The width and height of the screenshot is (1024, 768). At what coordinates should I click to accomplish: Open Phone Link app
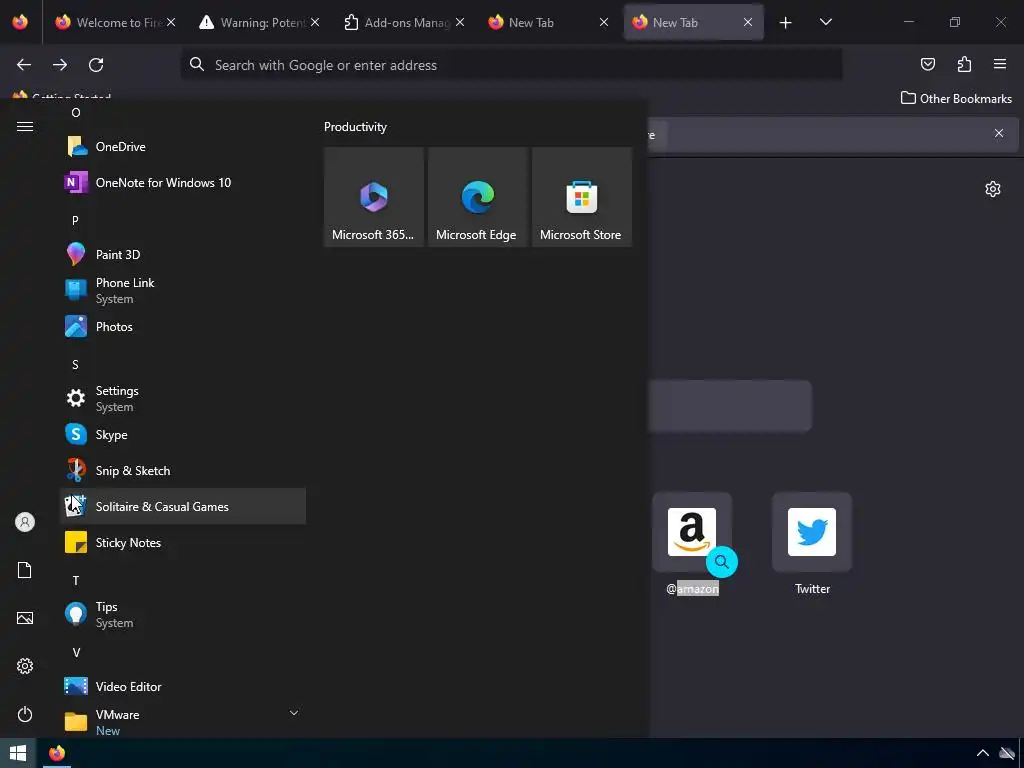pyautogui.click(x=183, y=290)
